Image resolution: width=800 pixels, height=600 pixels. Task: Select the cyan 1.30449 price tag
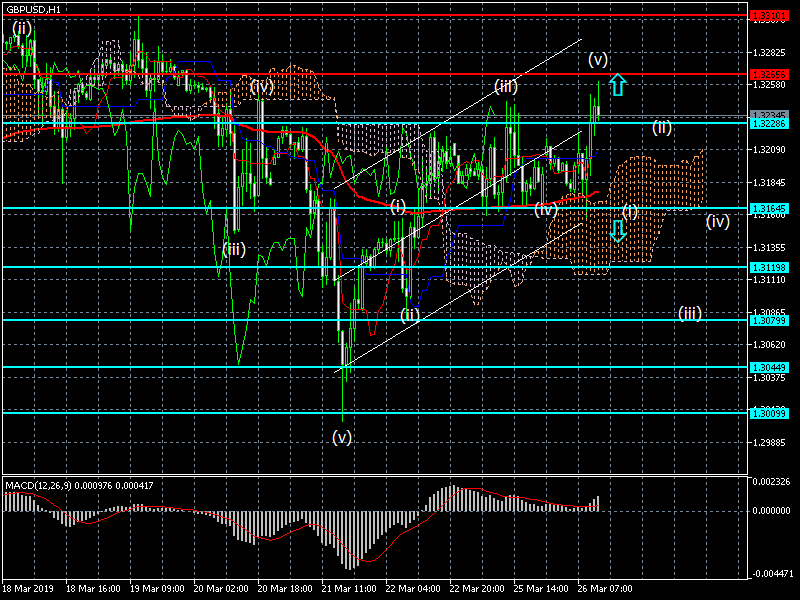770,367
